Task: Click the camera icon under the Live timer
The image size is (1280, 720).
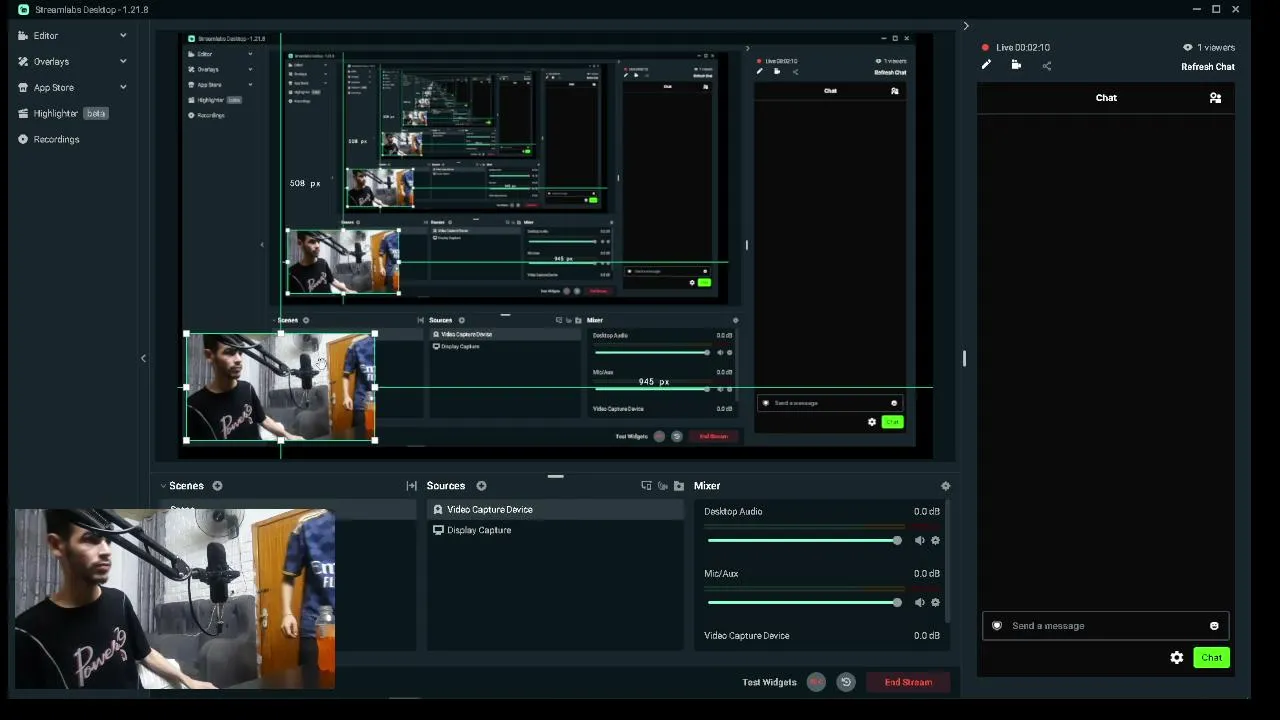Action: click(1016, 66)
